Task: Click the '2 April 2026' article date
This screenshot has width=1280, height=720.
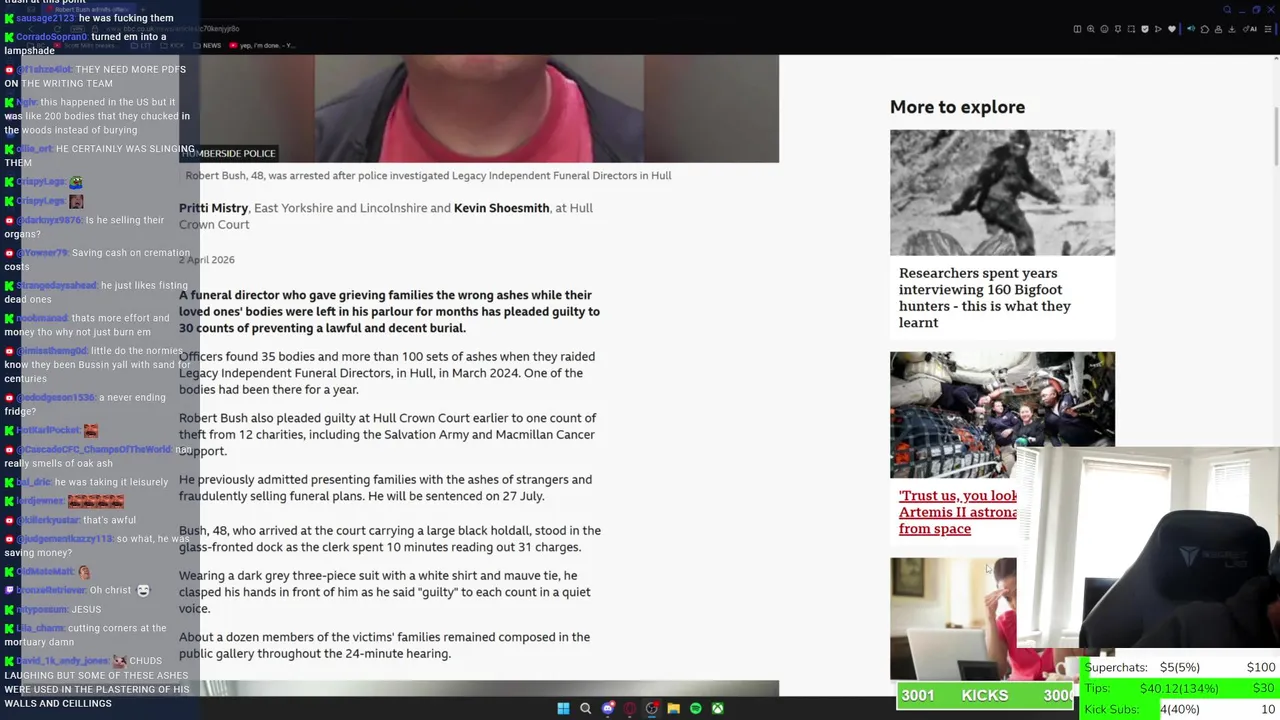Action: click(207, 260)
